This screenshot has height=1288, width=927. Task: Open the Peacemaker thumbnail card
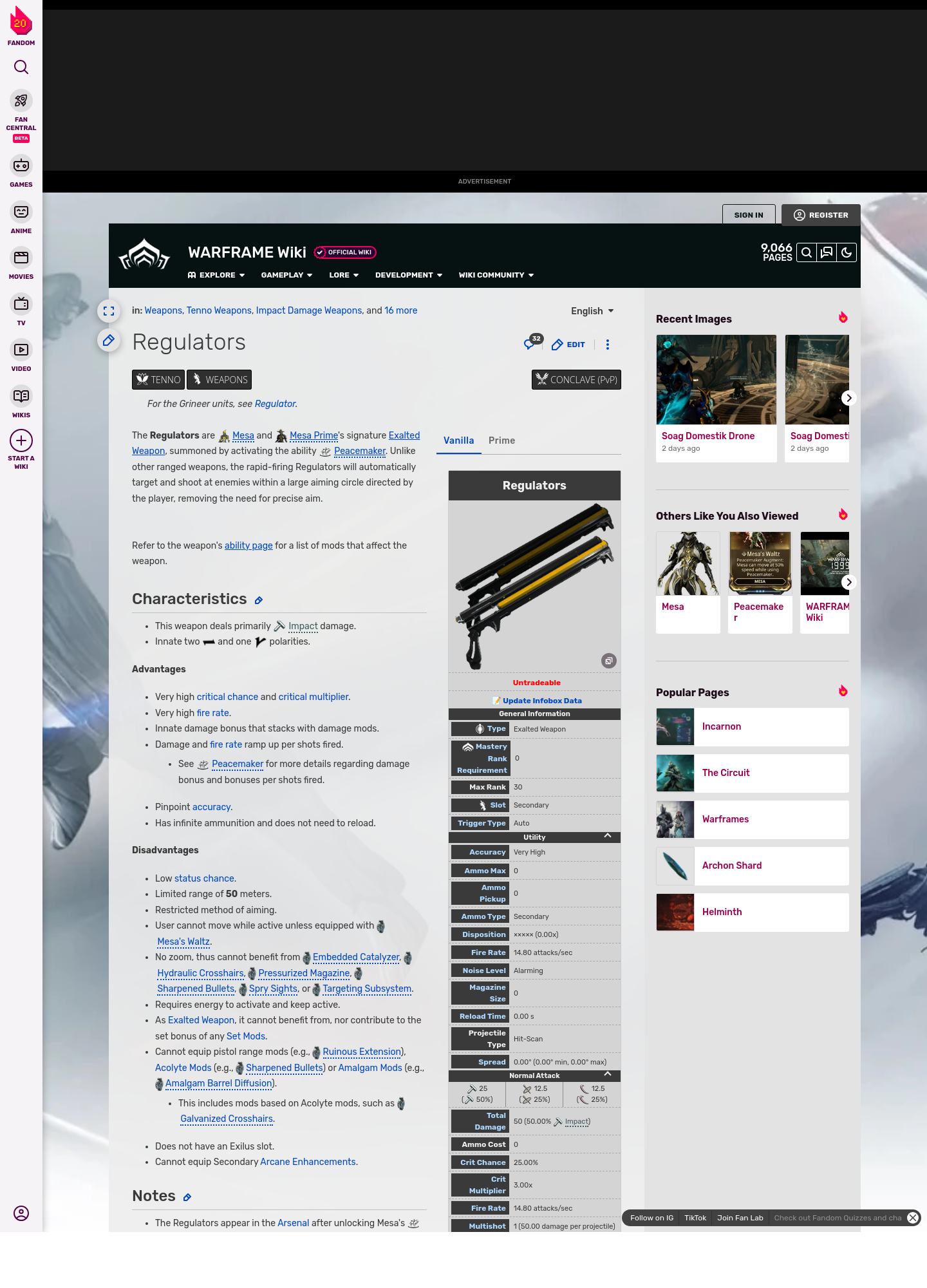[760, 582]
